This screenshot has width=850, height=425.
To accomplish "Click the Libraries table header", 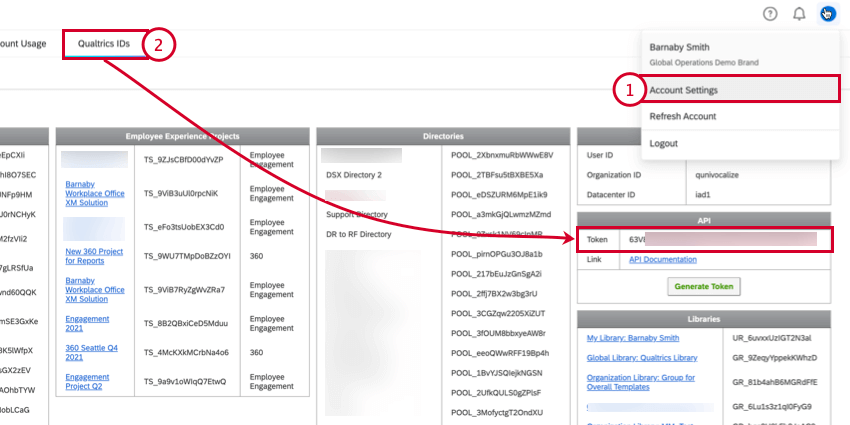I will tap(704, 319).
